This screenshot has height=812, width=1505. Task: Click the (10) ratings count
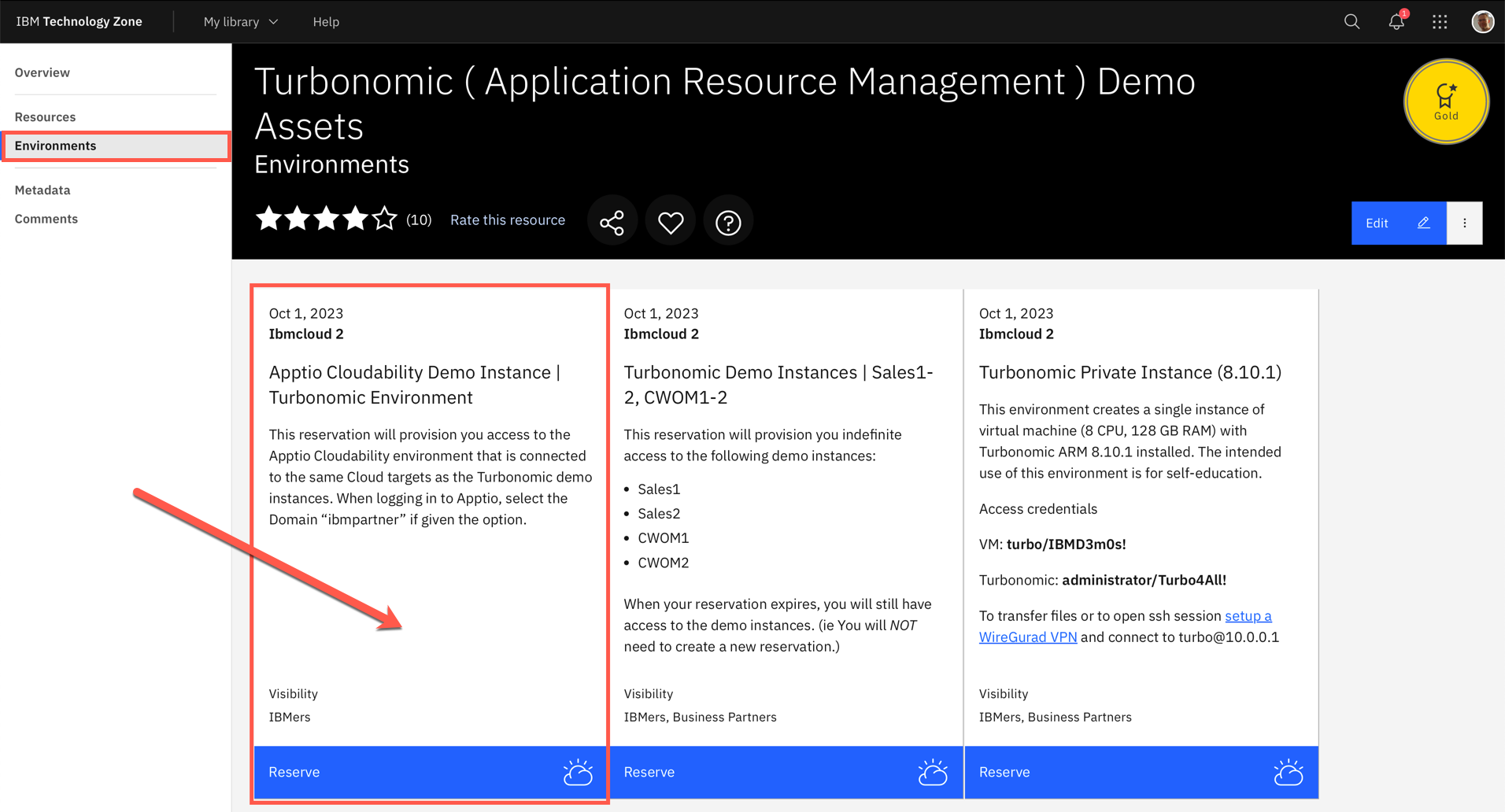point(419,220)
